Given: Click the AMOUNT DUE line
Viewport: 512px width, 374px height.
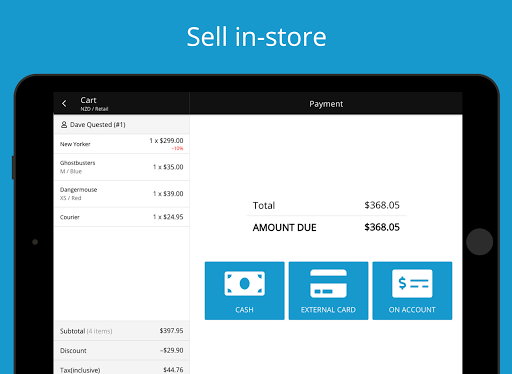Looking at the screenshot, I should pyautogui.click(x=326, y=227).
